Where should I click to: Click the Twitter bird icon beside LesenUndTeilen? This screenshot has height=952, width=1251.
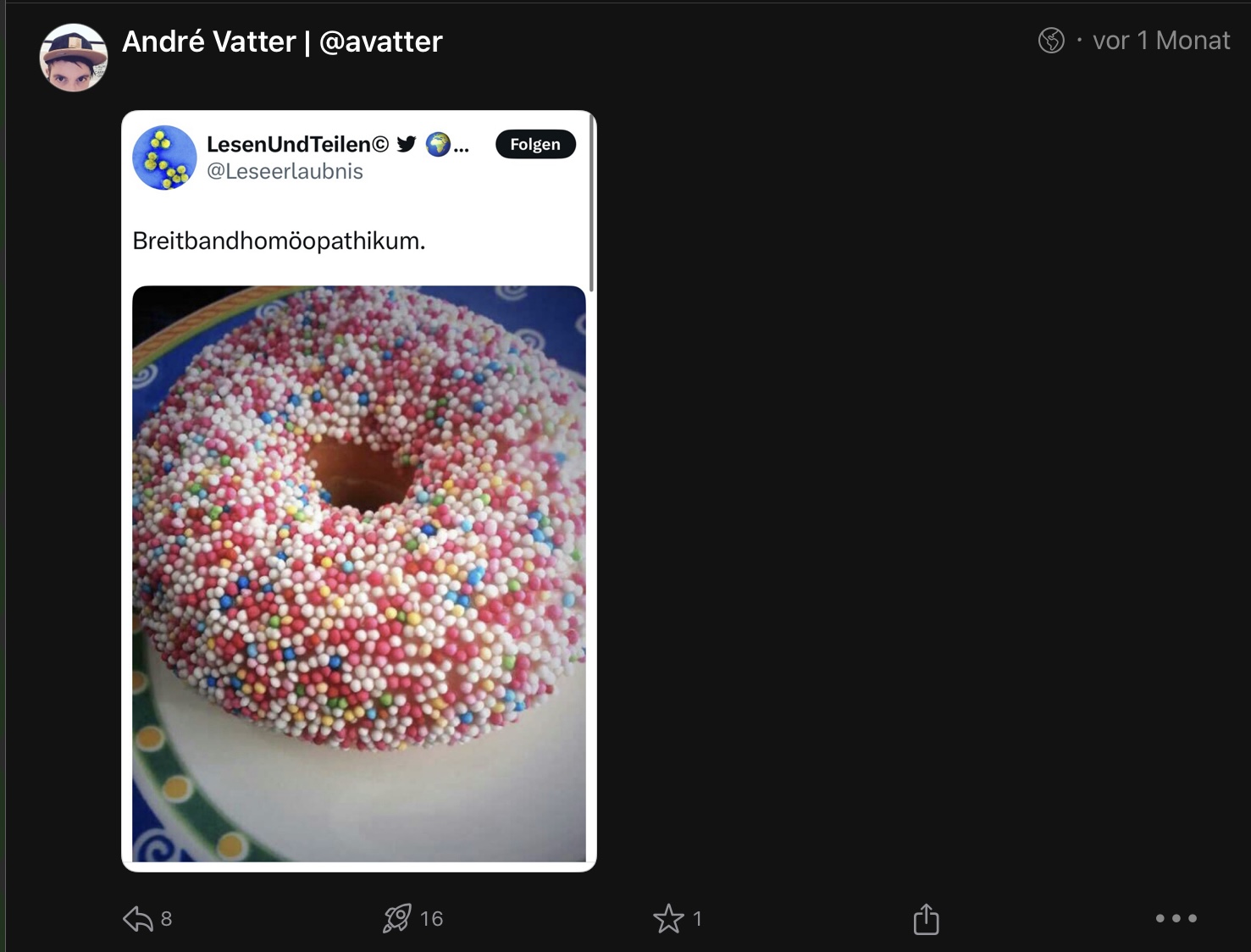click(407, 144)
